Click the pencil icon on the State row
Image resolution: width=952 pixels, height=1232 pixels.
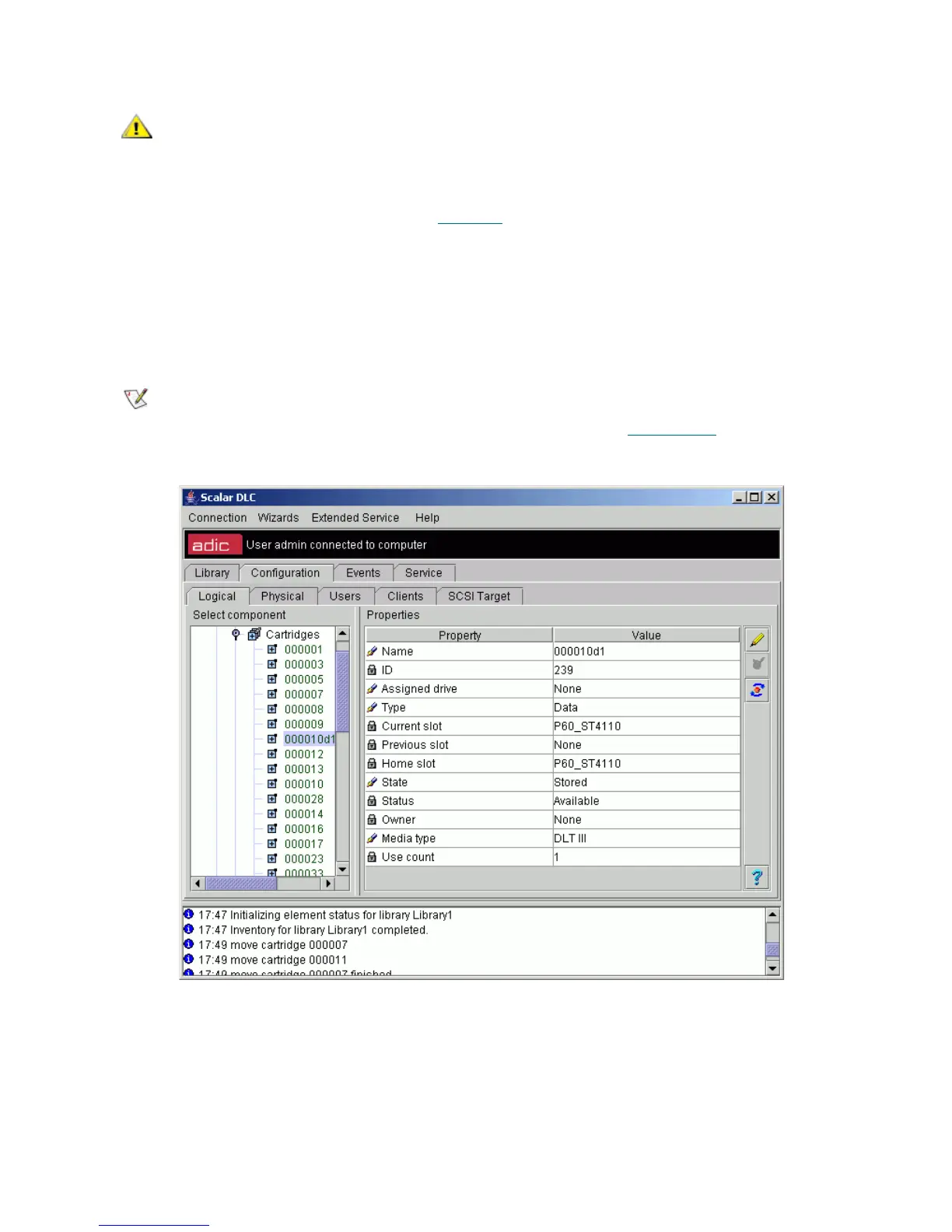[372, 782]
